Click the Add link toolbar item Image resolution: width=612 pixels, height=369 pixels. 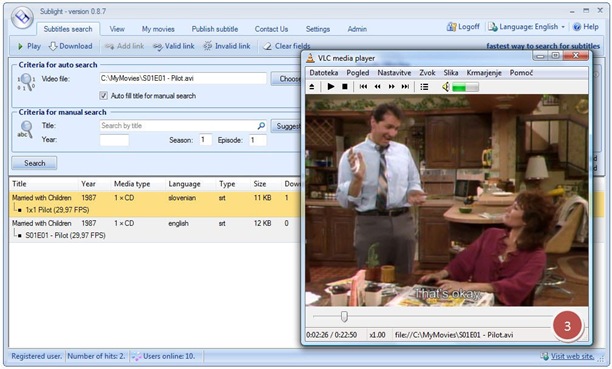click(x=125, y=46)
